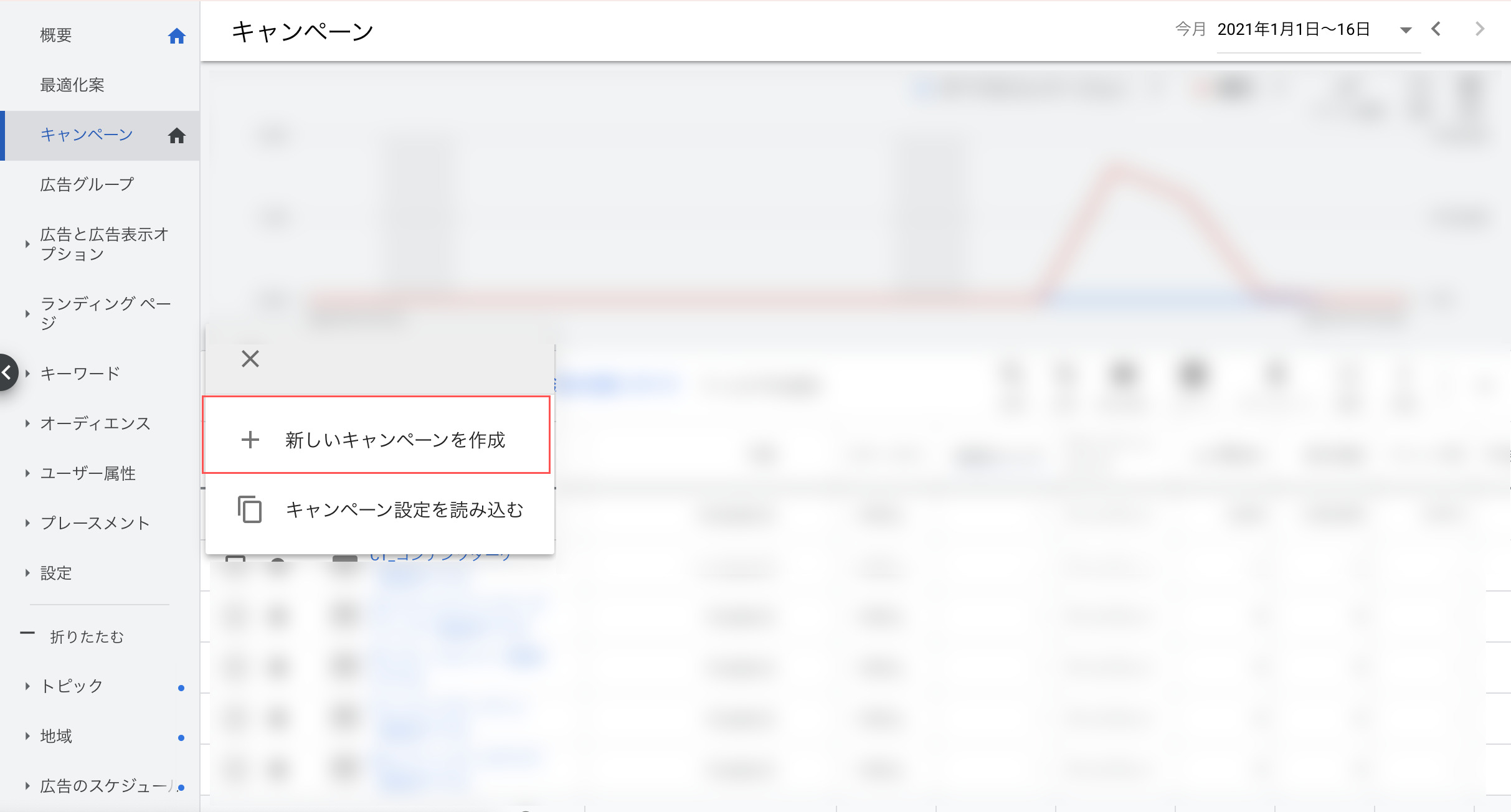Select 新しいキャンペーンを作成 menu entry

point(395,440)
